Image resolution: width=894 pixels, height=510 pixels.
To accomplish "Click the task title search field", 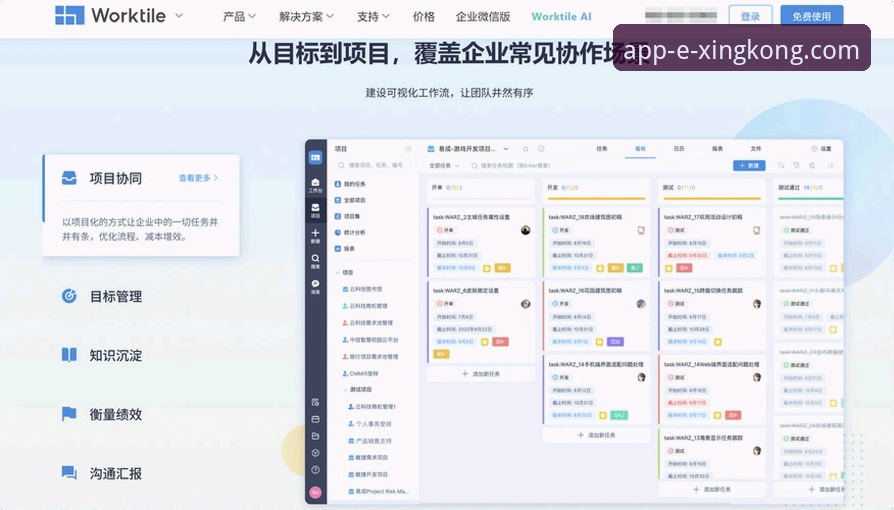I will [x=511, y=165].
